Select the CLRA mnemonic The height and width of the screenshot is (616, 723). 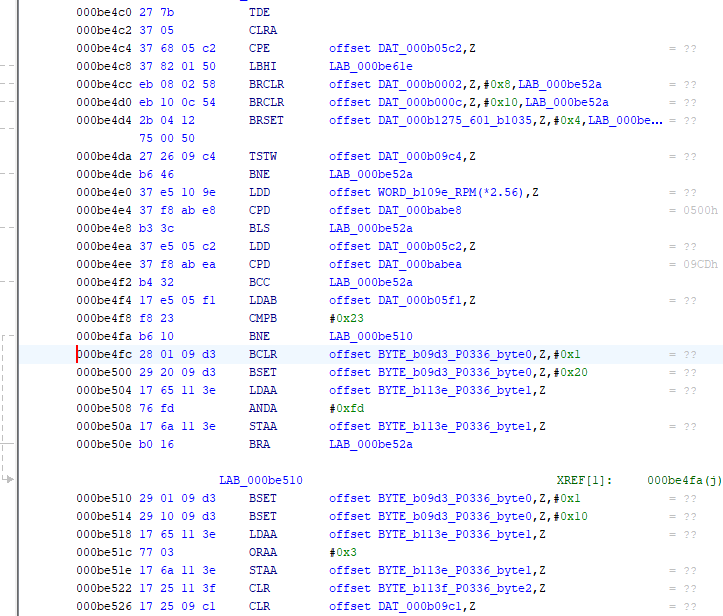262,30
